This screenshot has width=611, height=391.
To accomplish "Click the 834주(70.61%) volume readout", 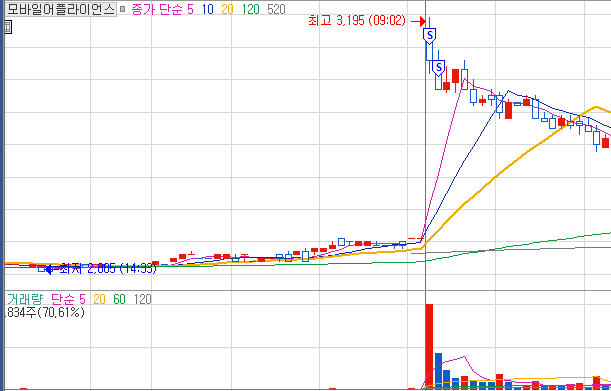I will pyautogui.click(x=44, y=312).
